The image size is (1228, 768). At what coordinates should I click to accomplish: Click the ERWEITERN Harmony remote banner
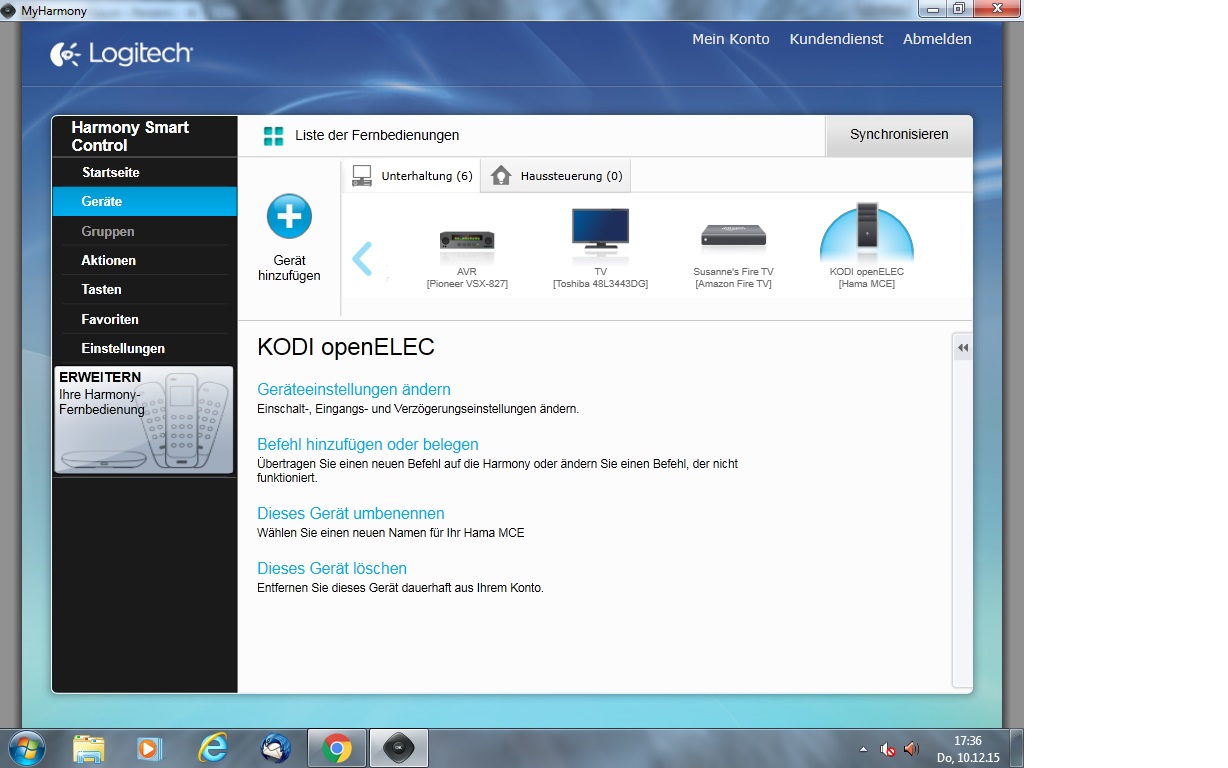144,419
